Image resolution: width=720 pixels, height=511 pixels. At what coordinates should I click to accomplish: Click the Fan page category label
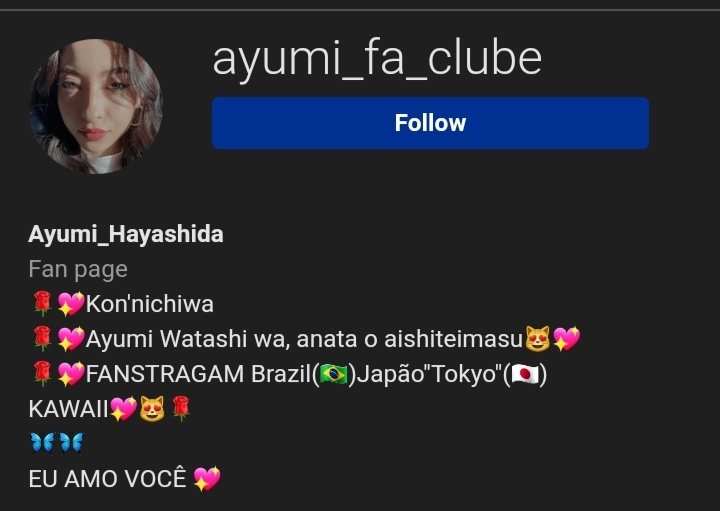(x=78, y=269)
